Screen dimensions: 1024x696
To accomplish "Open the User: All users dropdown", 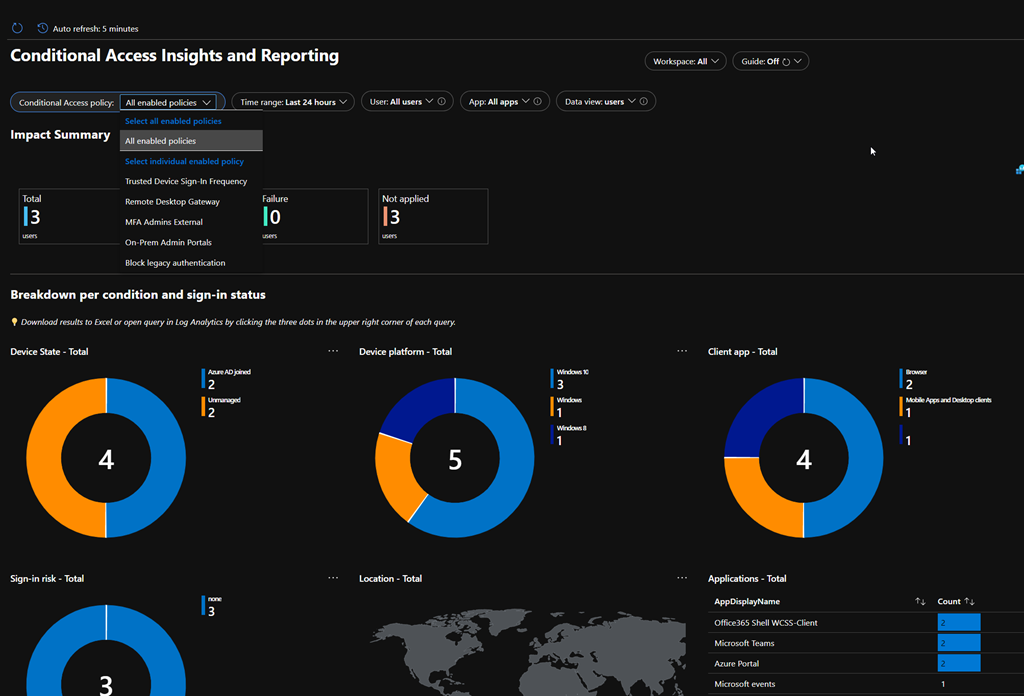I will (x=407, y=101).
